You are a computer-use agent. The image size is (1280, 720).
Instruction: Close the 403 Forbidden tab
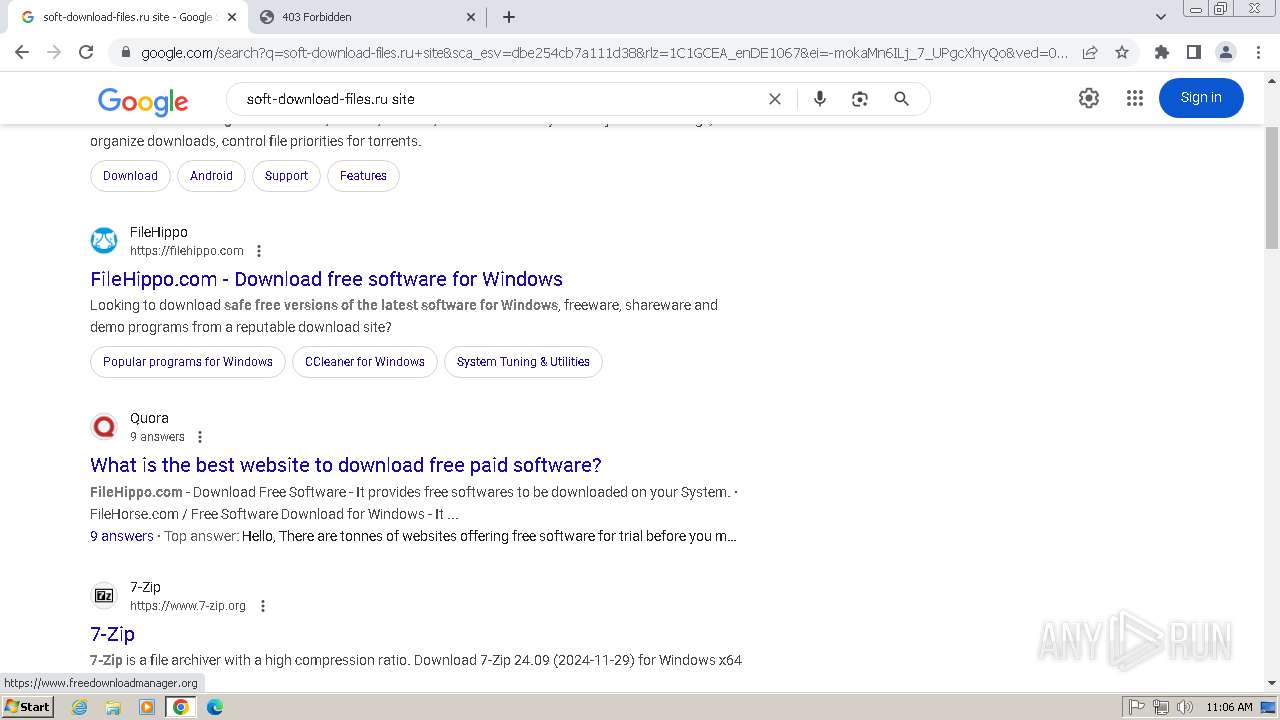coord(471,17)
